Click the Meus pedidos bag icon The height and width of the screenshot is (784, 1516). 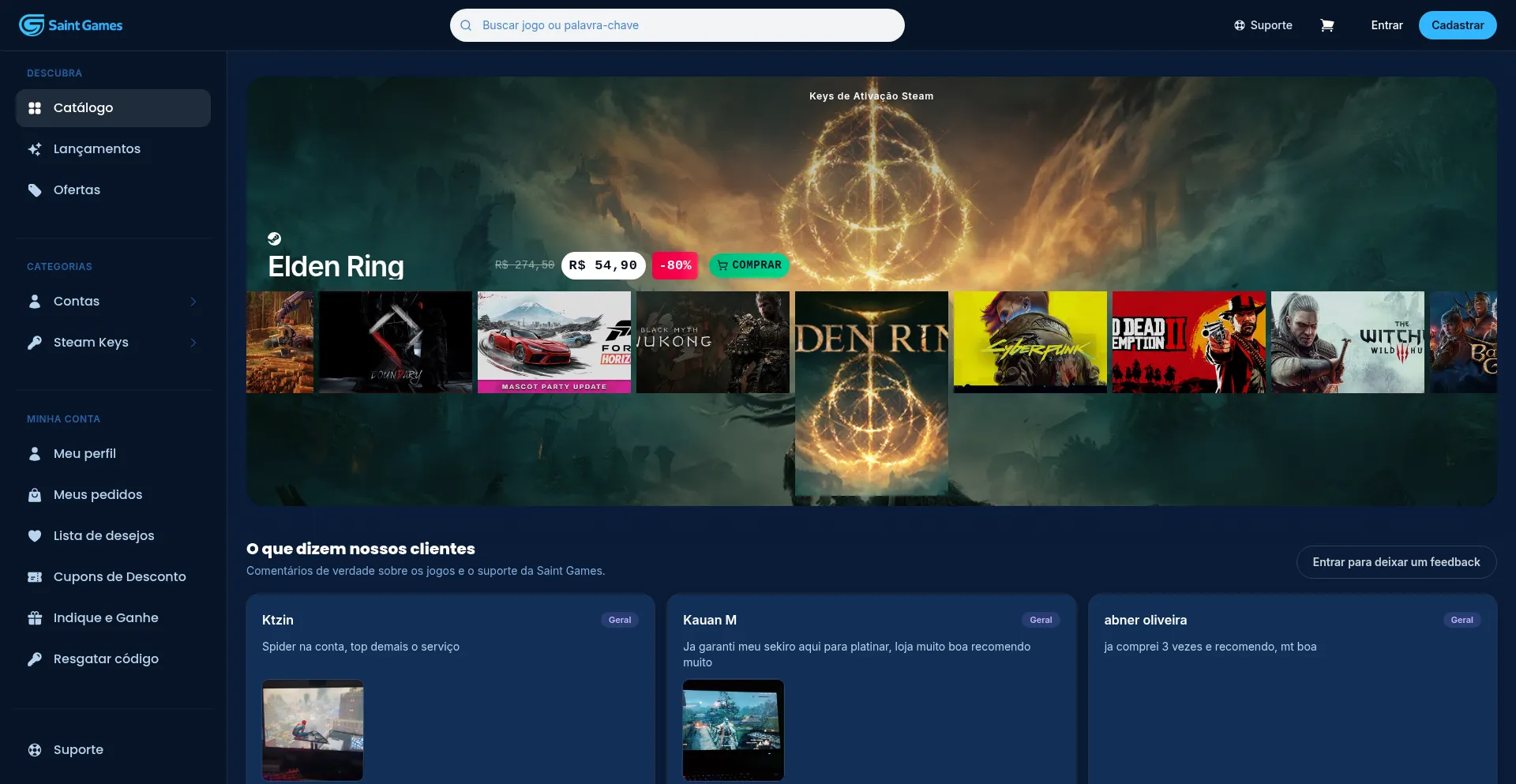pyautogui.click(x=35, y=495)
